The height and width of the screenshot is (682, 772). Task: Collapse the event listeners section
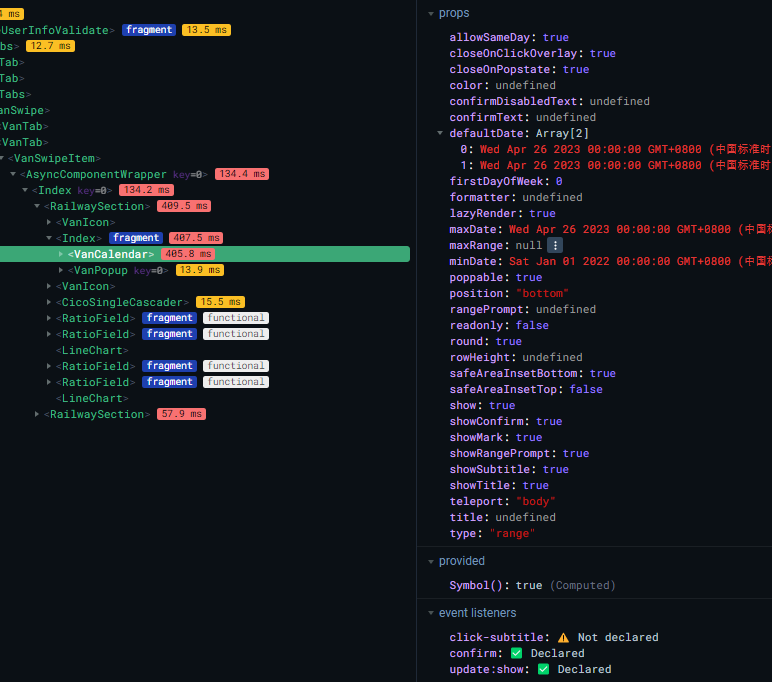click(x=431, y=613)
